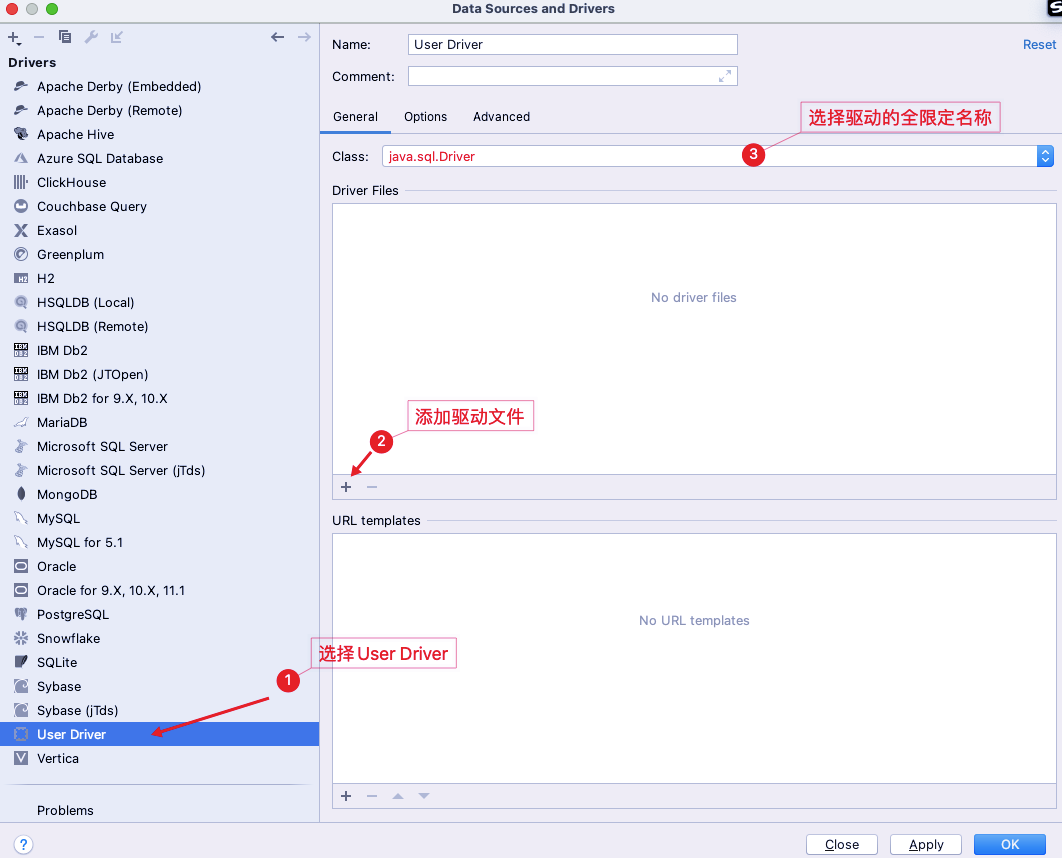
Task: Click the import arrow icon in toolbar
Action: (x=116, y=37)
